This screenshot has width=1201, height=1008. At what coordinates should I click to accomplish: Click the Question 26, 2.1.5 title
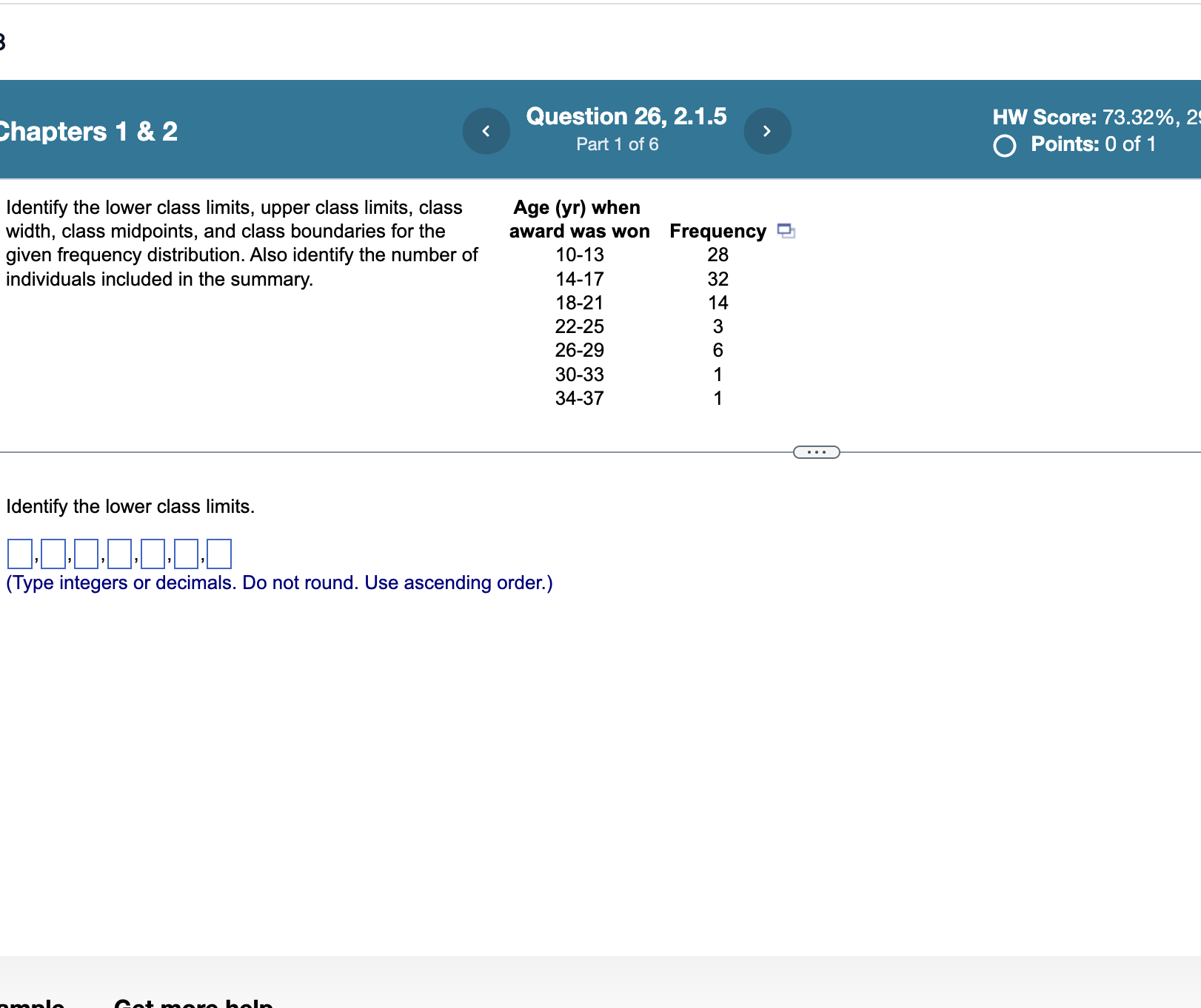point(626,116)
